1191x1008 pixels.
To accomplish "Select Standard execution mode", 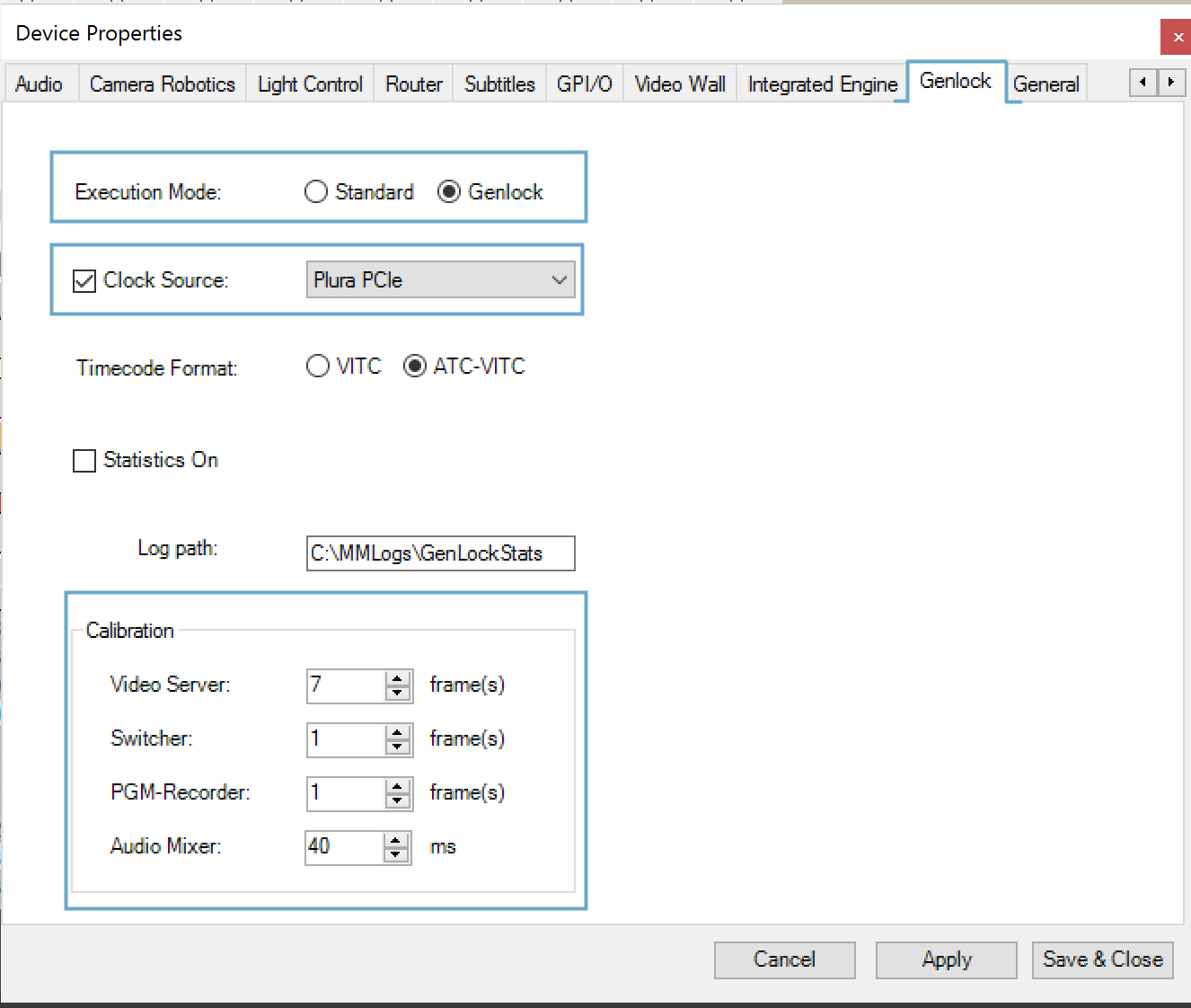I will [316, 192].
